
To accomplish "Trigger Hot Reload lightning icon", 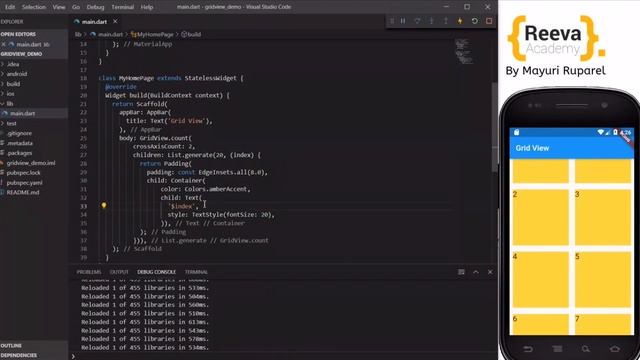I will 460,21.
